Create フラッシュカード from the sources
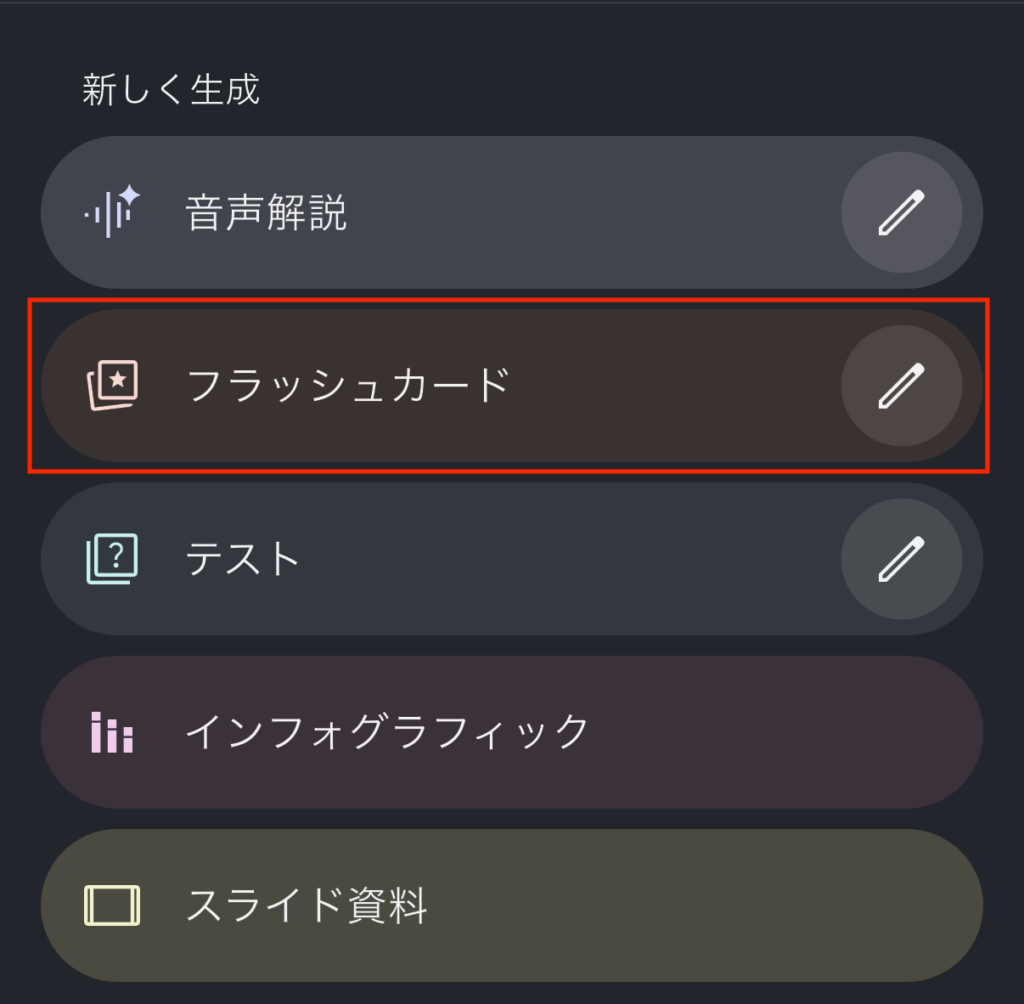Screen dimensions: 1024x1004 600,385
